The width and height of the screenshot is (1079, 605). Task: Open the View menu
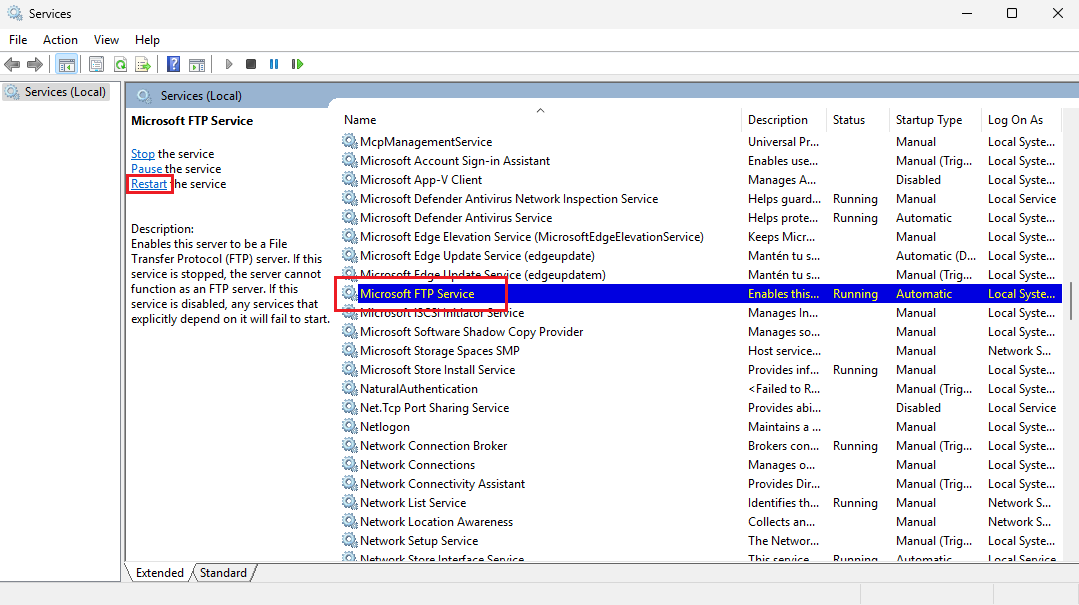tap(106, 40)
